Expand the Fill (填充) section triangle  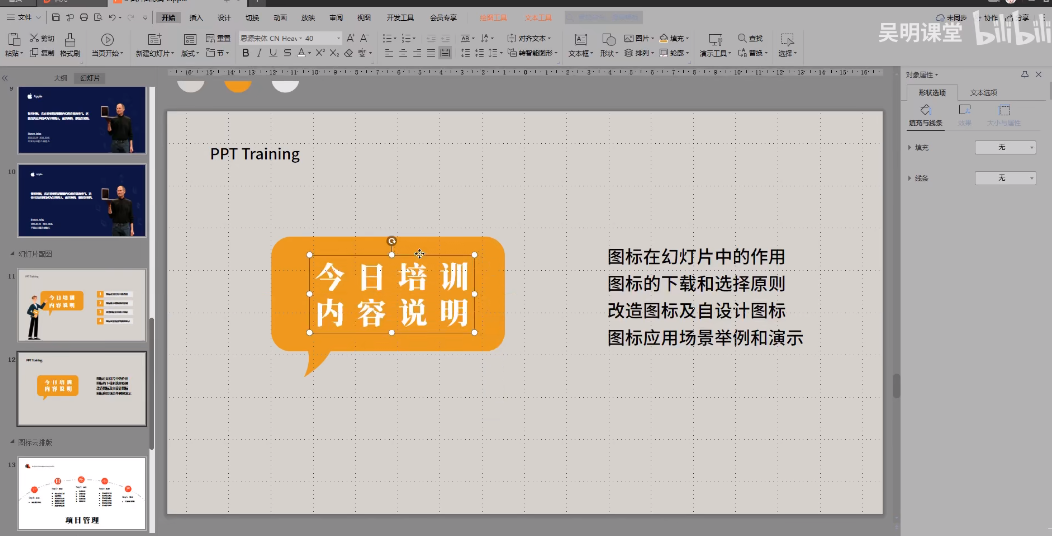point(910,148)
